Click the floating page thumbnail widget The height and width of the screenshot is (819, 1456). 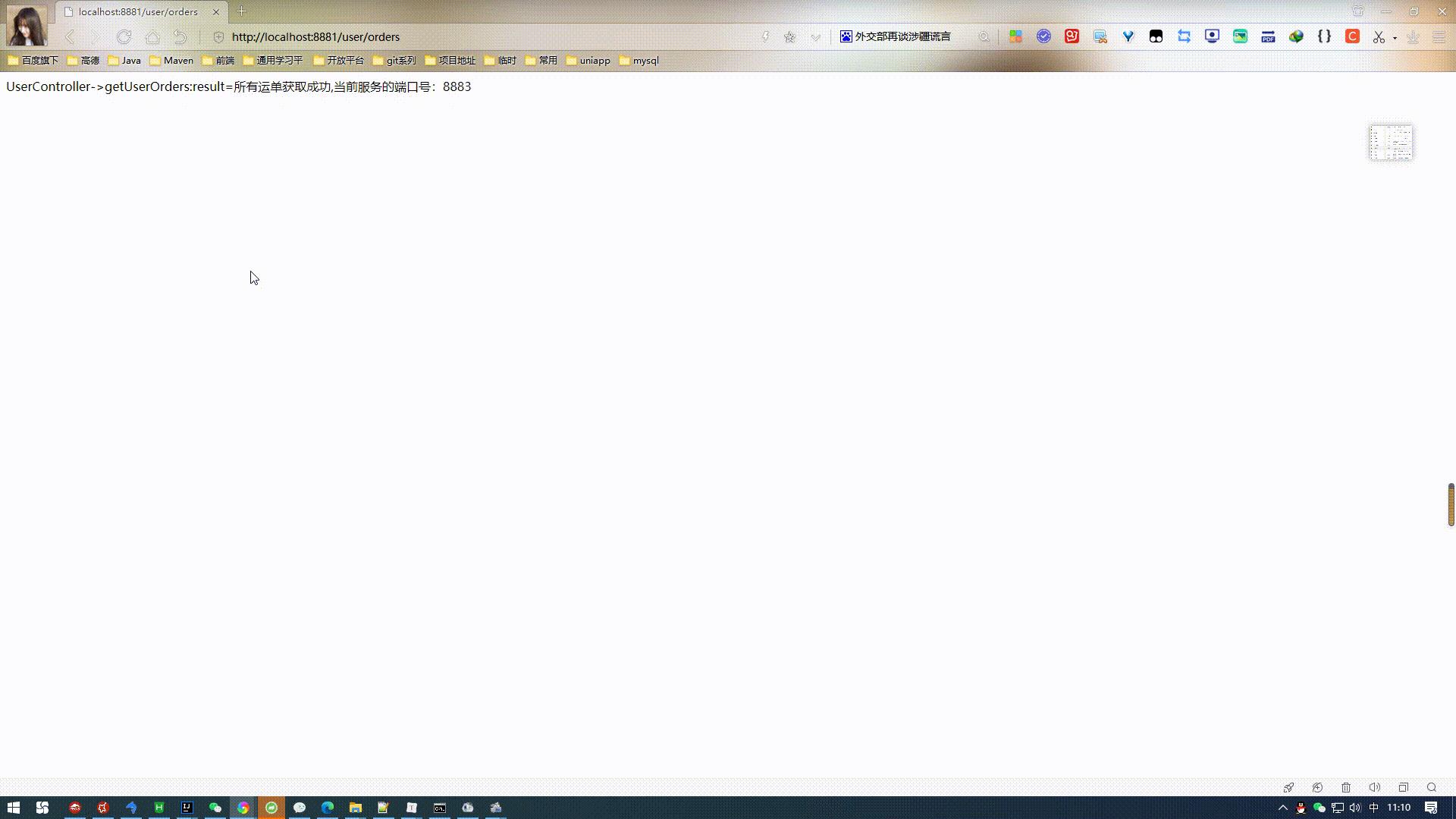coord(1391,143)
